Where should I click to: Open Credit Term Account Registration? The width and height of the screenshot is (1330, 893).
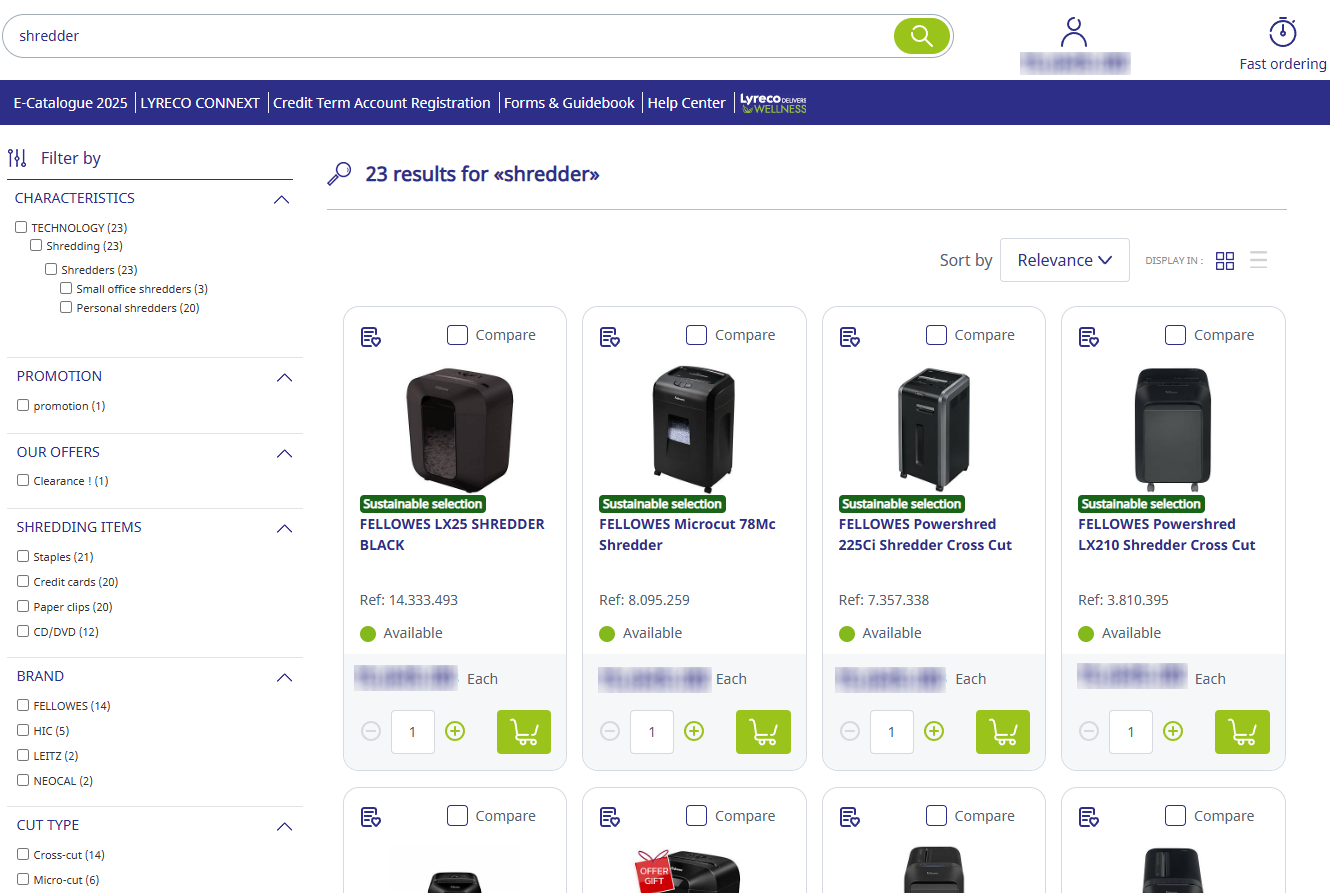(382, 103)
